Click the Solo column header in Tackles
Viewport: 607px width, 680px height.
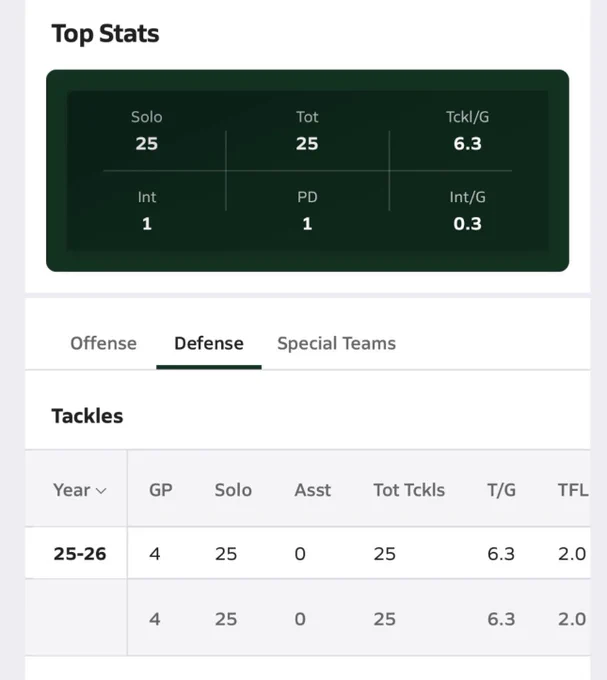(x=233, y=490)
